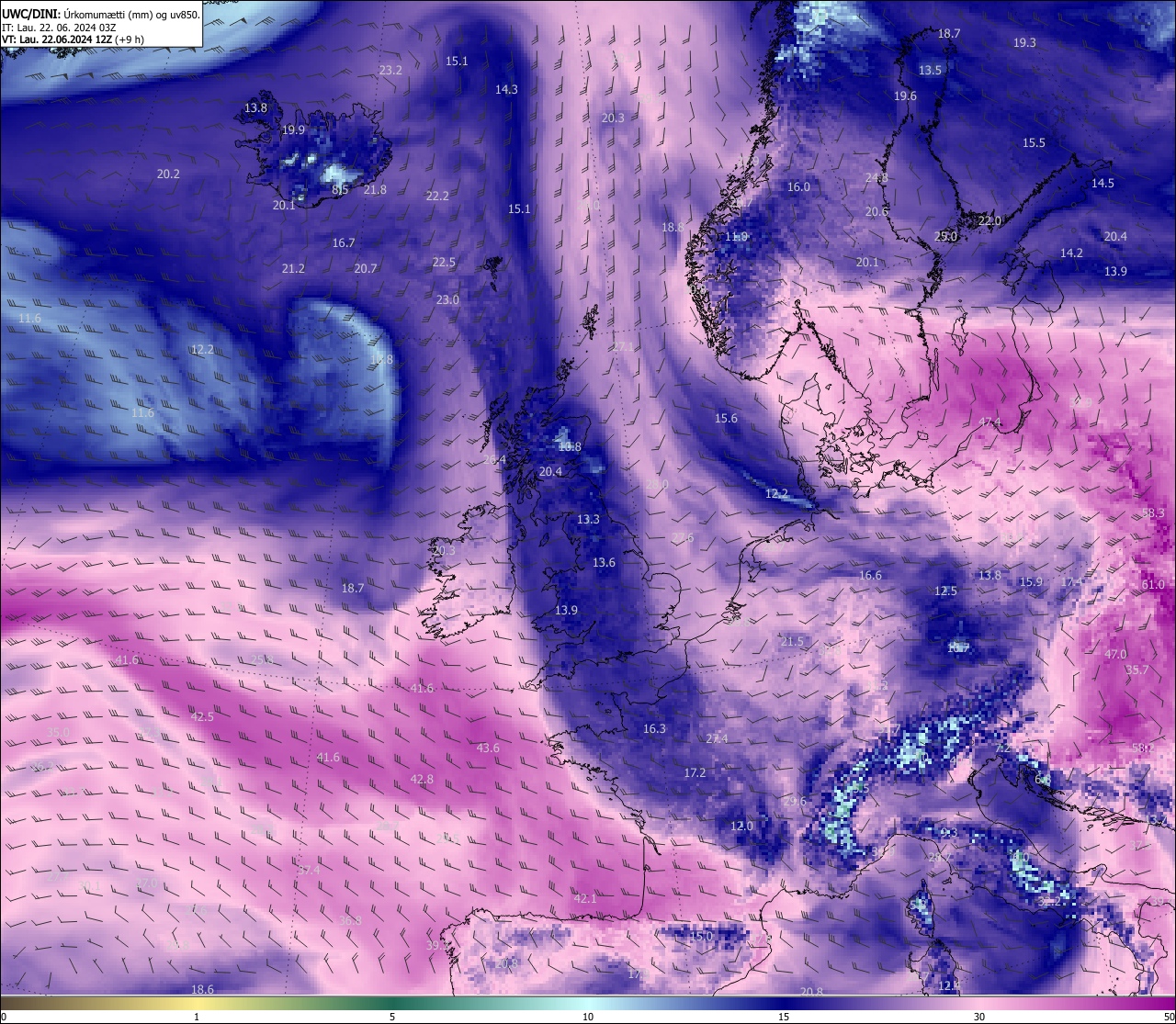Click the 13.6 value over England
1176x1024 pixels.
pyautogui.click(x=604, y=563)
